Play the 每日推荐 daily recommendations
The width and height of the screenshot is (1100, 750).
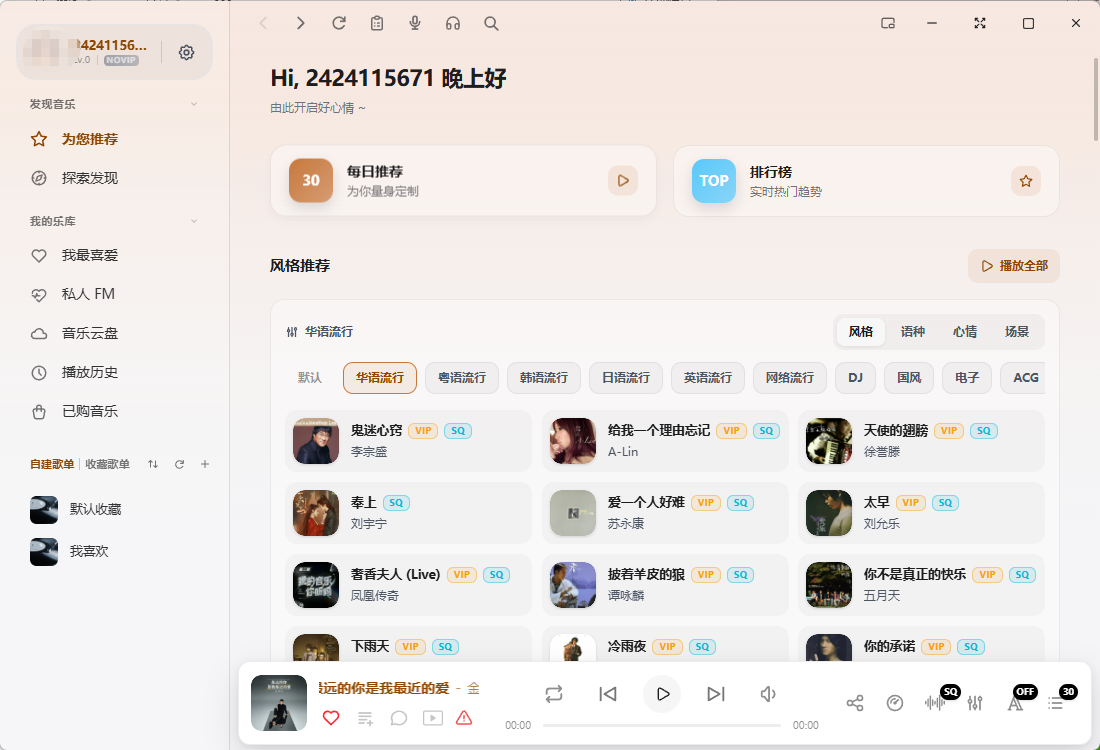click(623, 180)
